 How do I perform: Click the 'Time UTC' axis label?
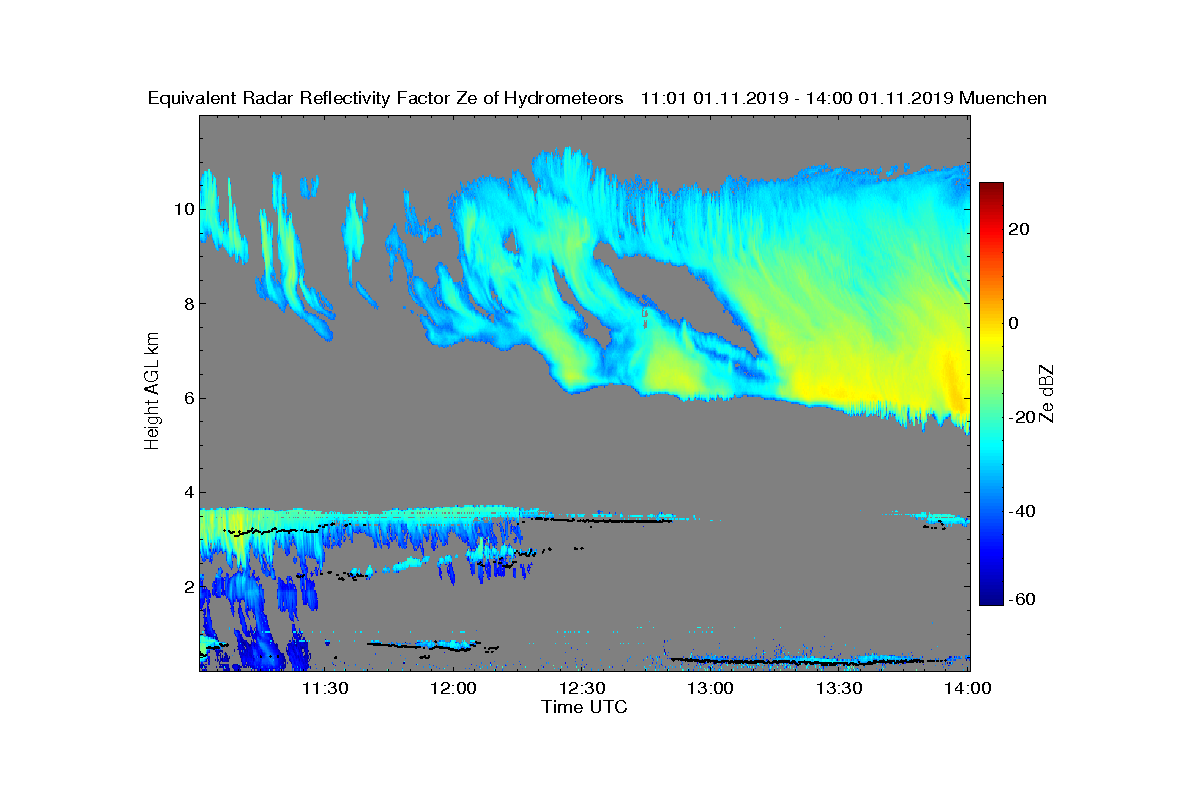point(585,707)
